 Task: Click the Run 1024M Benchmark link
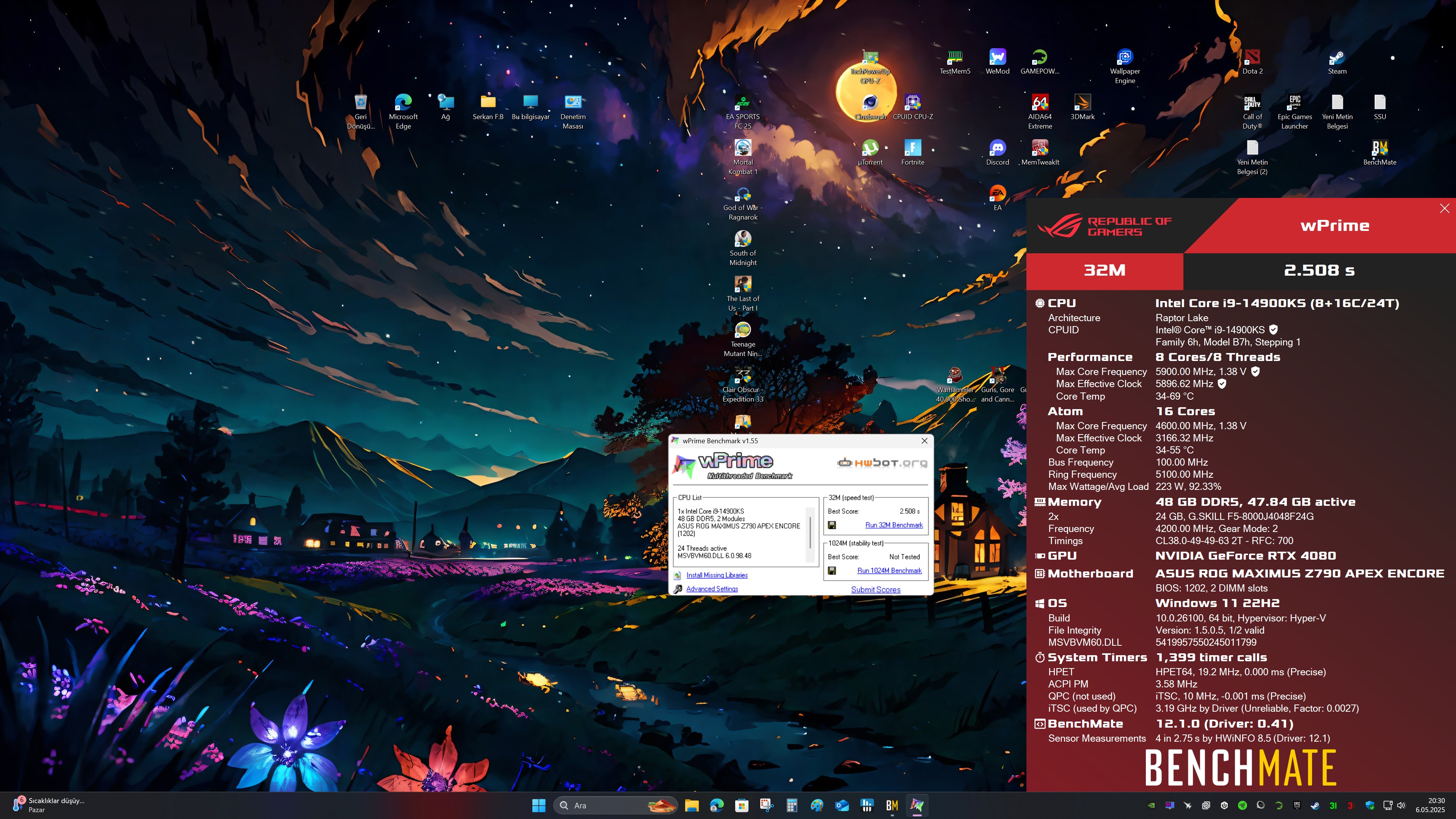[889, 571]
